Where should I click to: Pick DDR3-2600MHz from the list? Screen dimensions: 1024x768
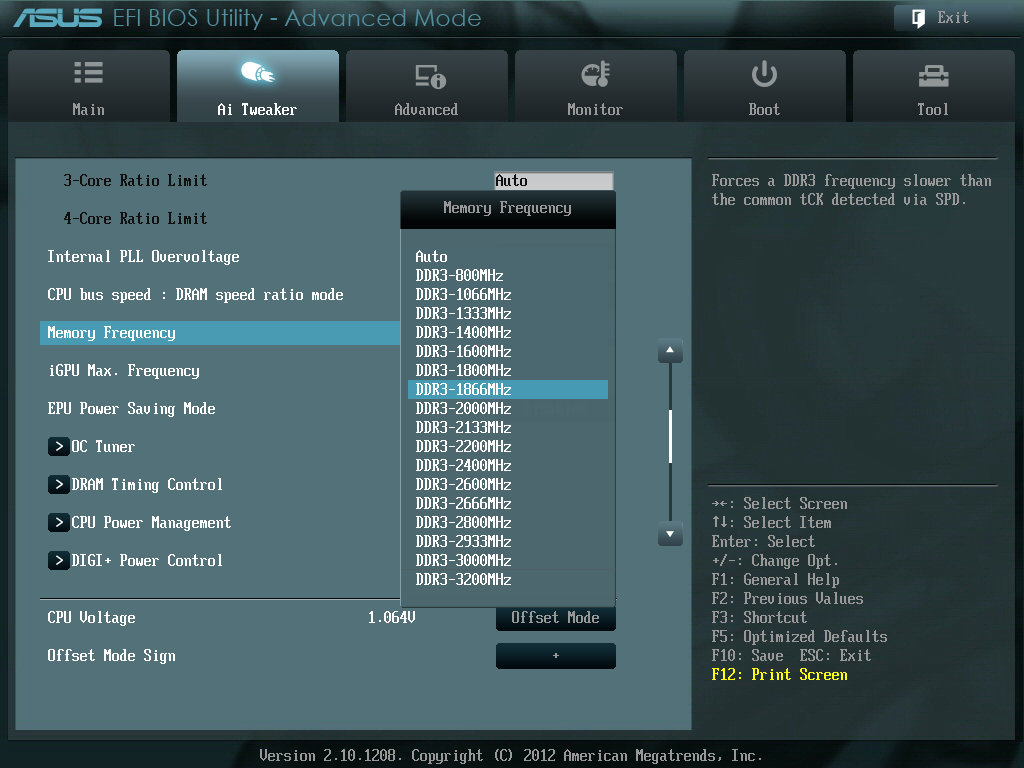[x=508, y=484]
